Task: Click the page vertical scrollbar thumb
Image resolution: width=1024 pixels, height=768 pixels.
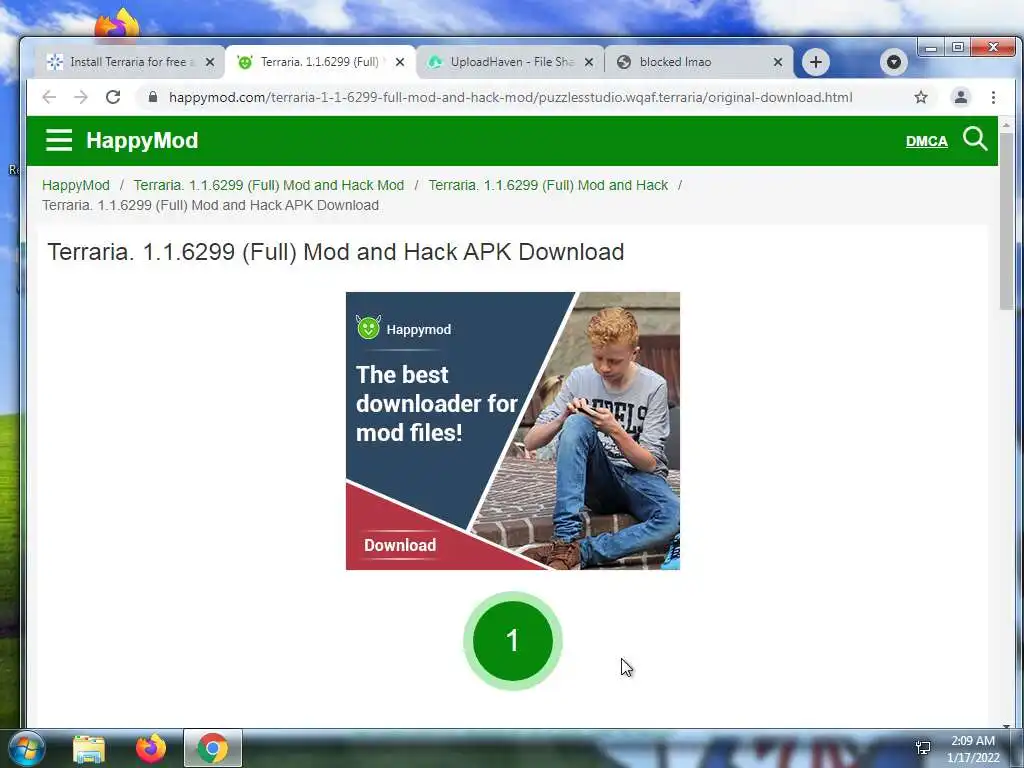Action: point(1006,221)
